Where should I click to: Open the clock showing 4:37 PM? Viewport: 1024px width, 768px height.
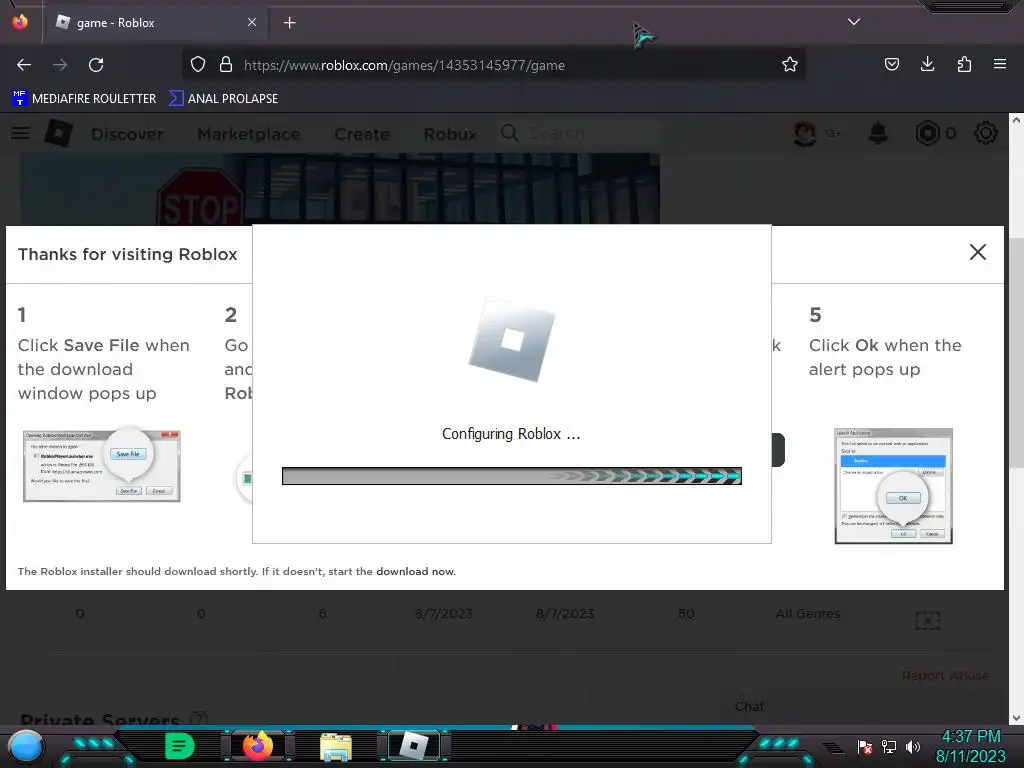click(971, 746)
